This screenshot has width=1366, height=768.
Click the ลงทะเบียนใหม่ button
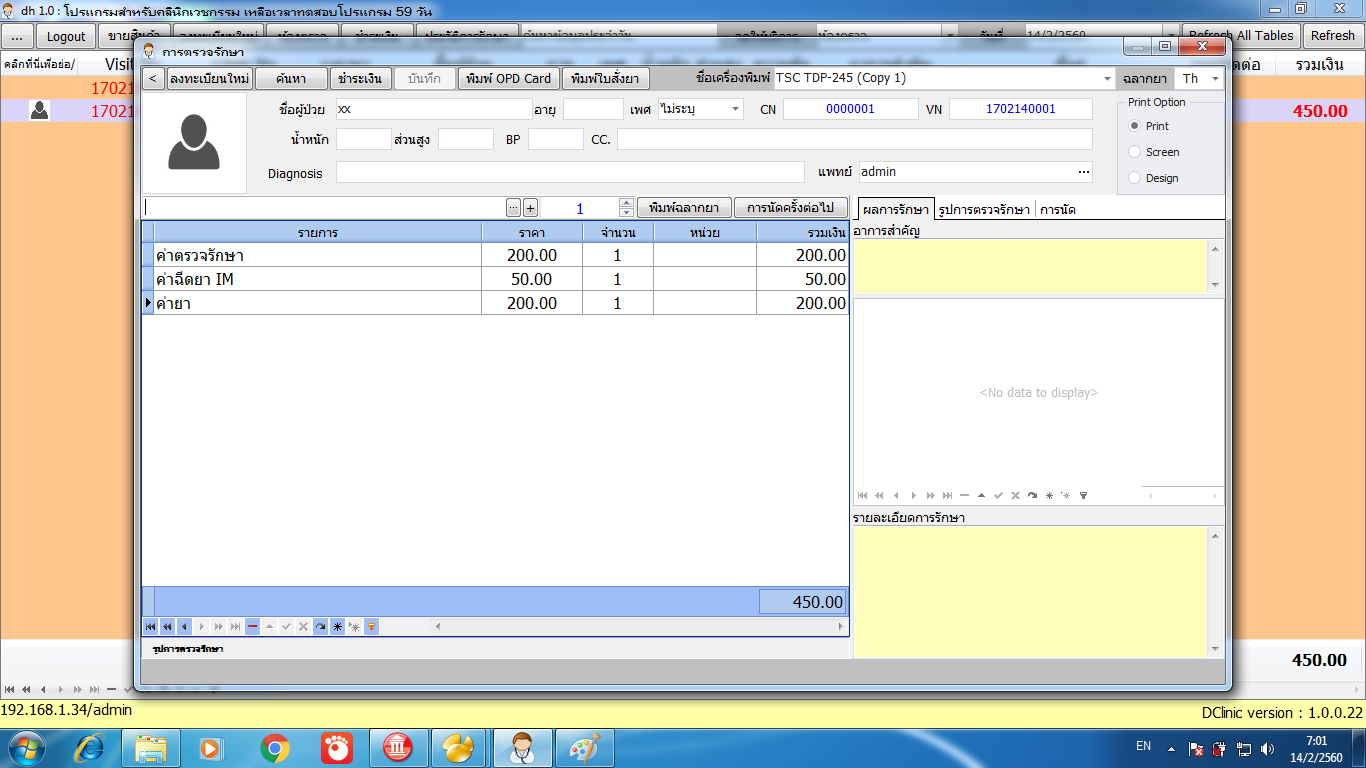coord(209,78)
